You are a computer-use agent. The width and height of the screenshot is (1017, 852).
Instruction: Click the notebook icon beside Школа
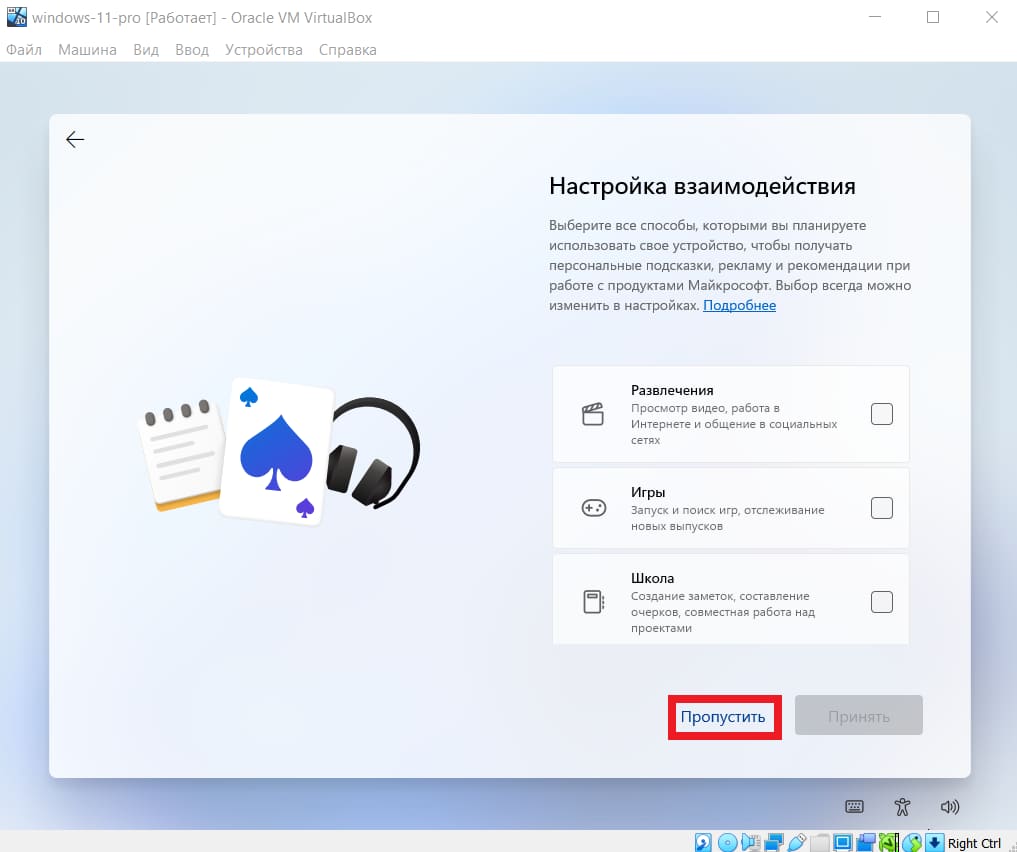click(593, 602)
